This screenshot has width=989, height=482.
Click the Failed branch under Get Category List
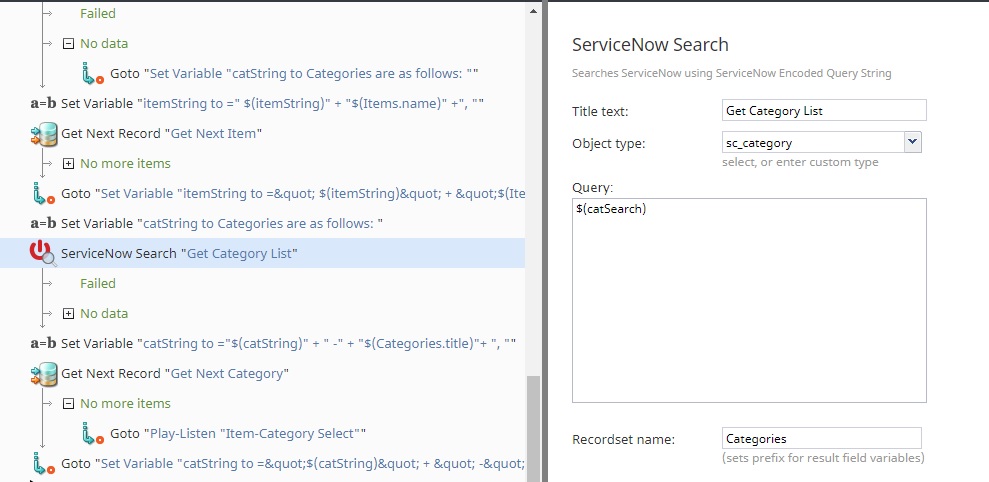coord(98,283)
